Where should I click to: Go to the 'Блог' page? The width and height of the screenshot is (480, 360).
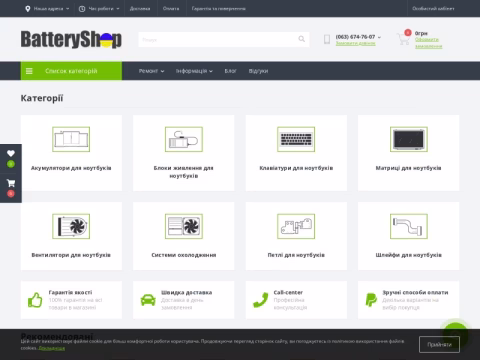[230, 71]
